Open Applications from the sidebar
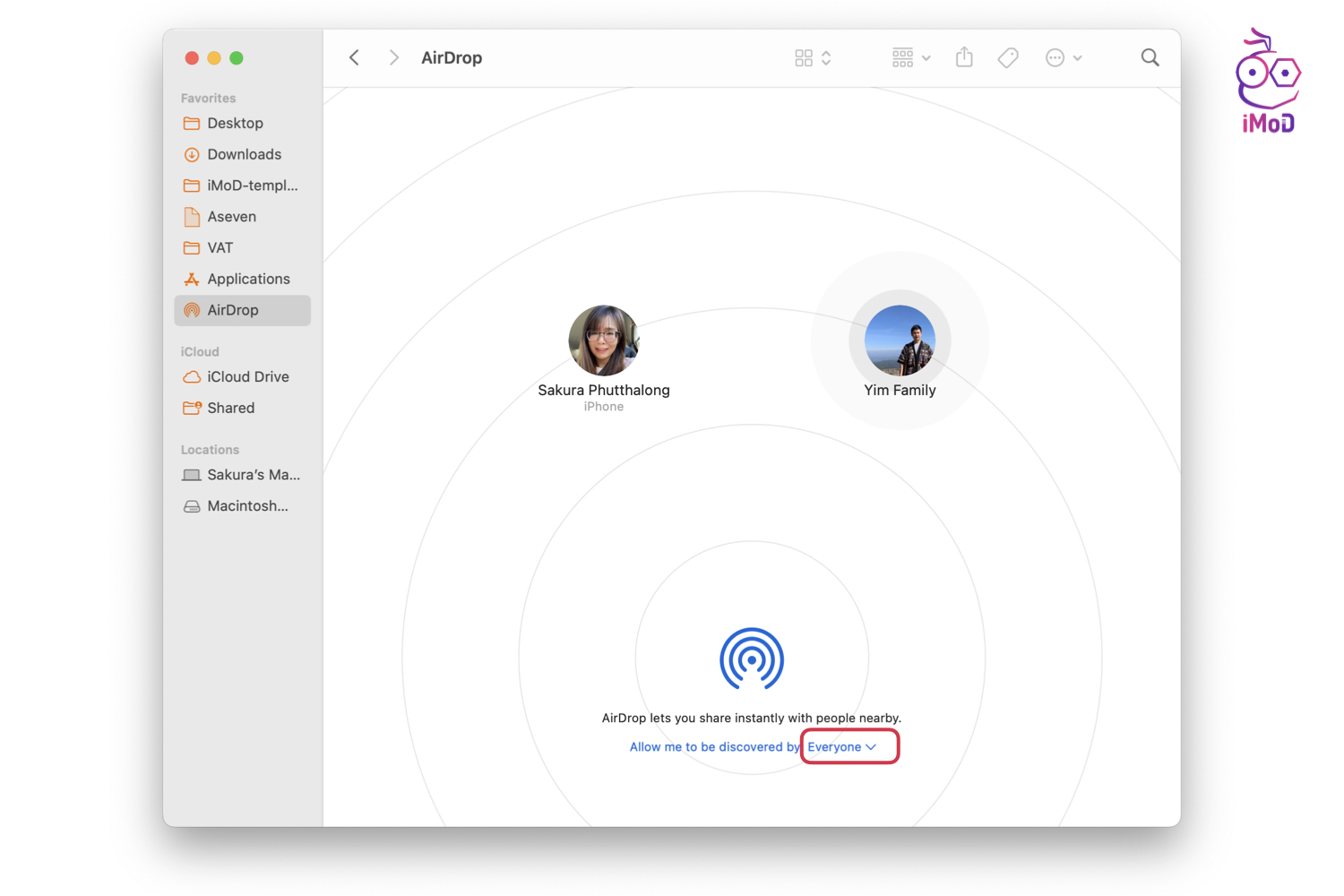1344x896 pixels. point(248,280)
